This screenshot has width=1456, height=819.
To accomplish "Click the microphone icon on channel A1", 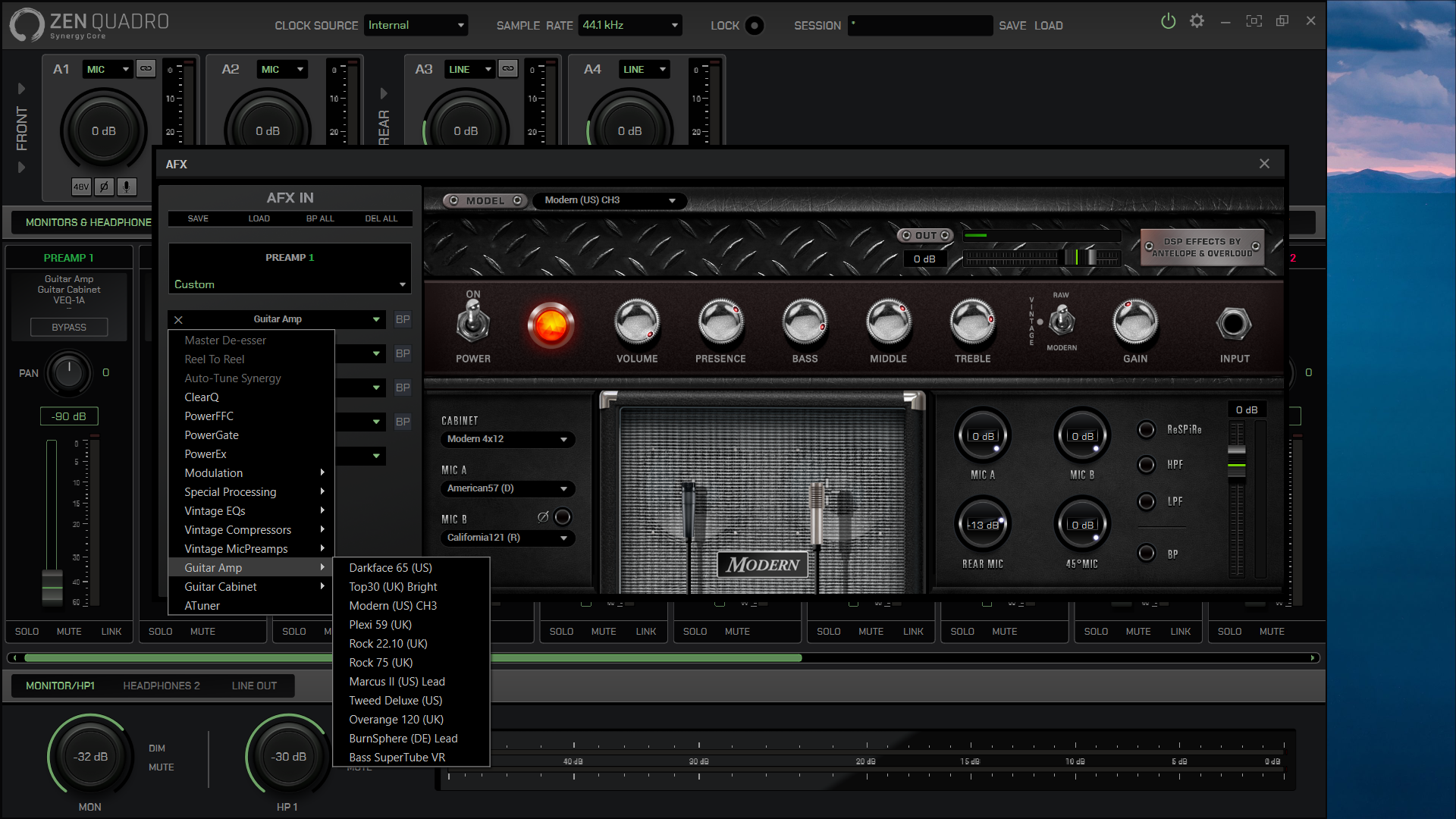I will (x=127, y=187).
